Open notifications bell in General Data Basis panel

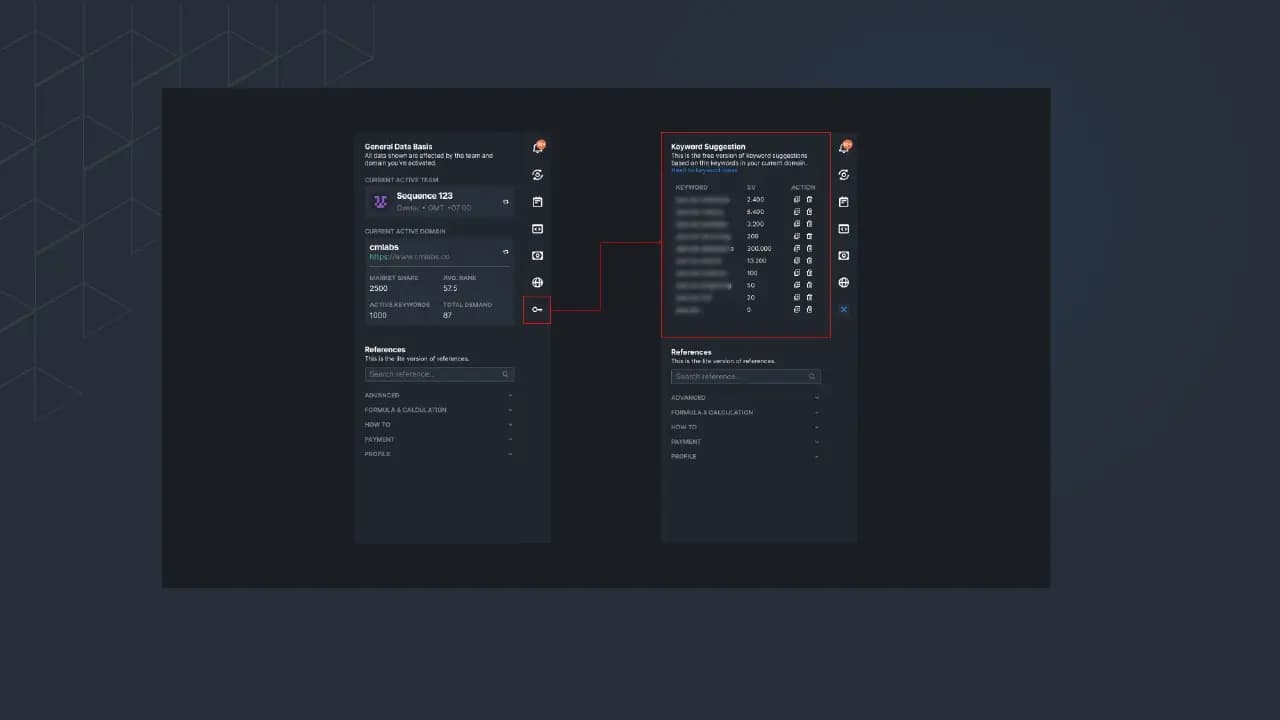(537, 148)
